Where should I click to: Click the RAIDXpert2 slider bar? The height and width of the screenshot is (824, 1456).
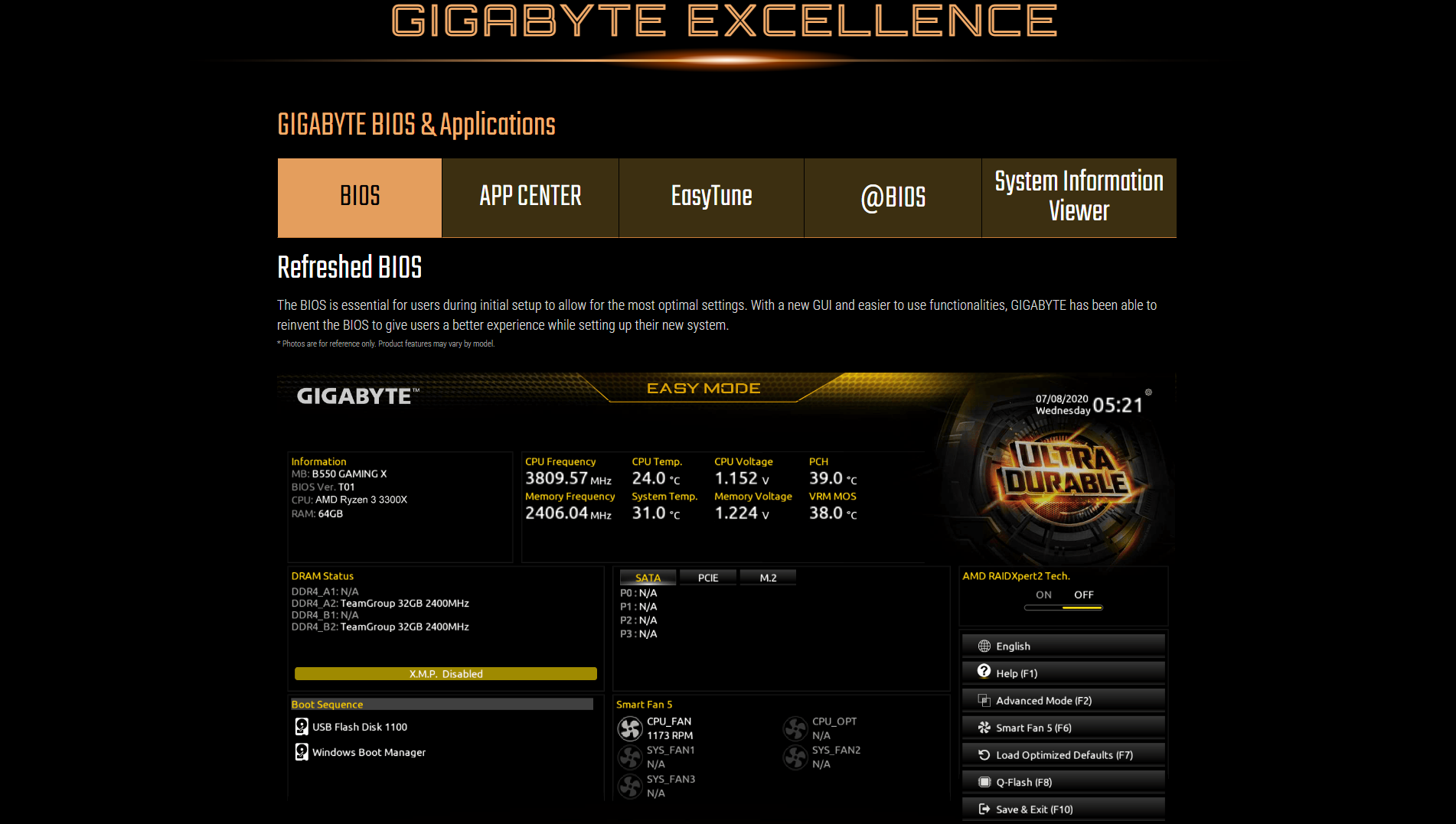point(1063,607)
